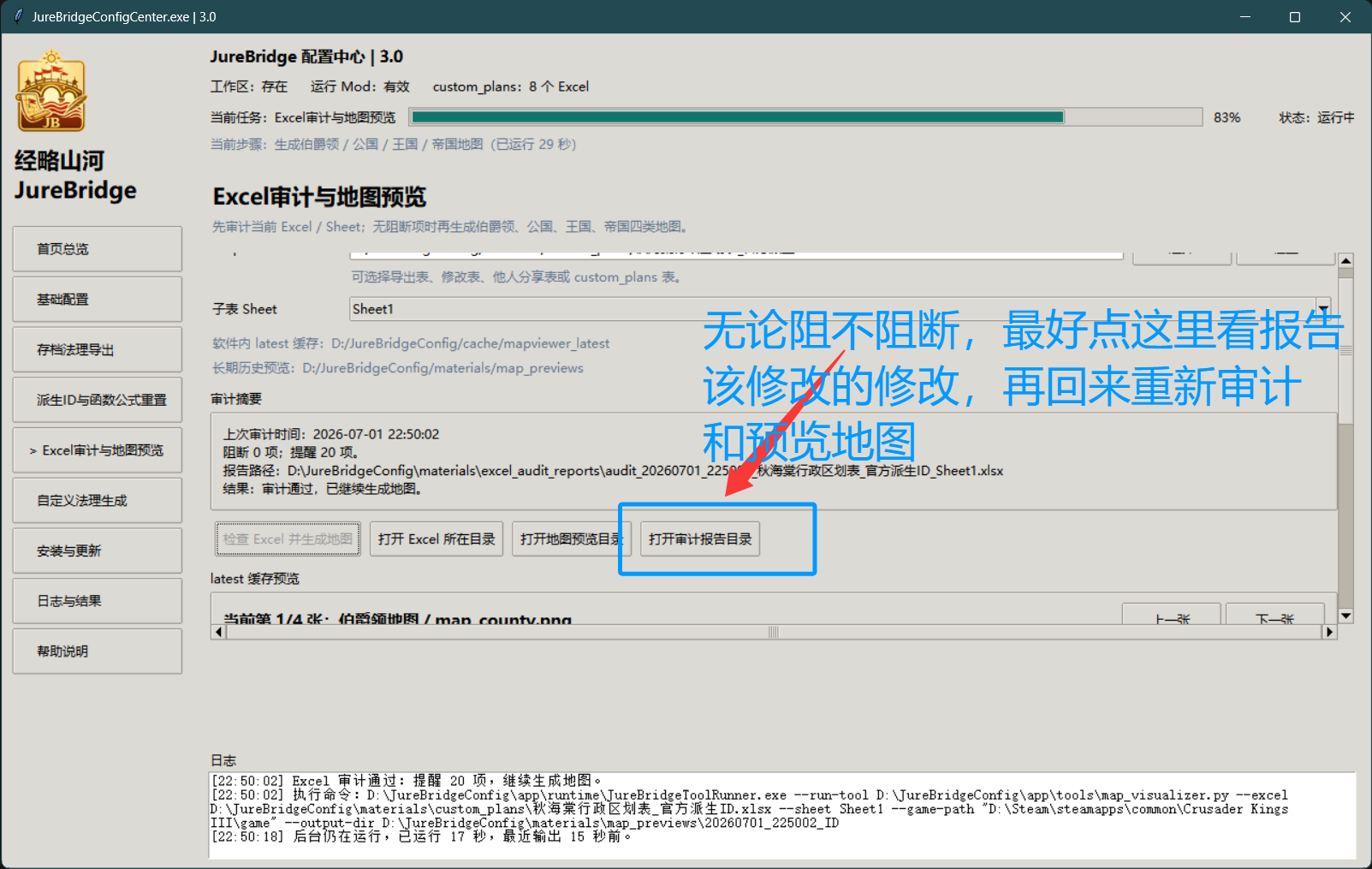The height and width of the screenshot is (869, 1372).
Task: Click 打开地图预览目录 button
Action: tap(571, 539)
